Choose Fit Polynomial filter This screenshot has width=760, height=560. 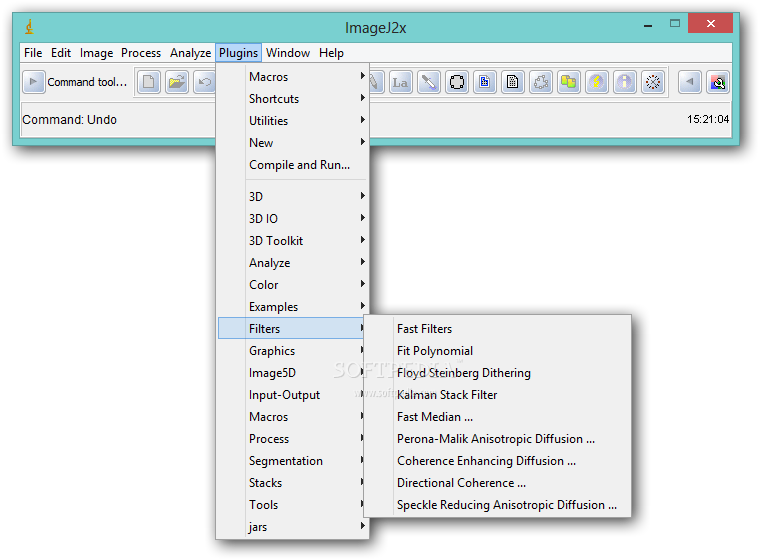tap(498, 351)
